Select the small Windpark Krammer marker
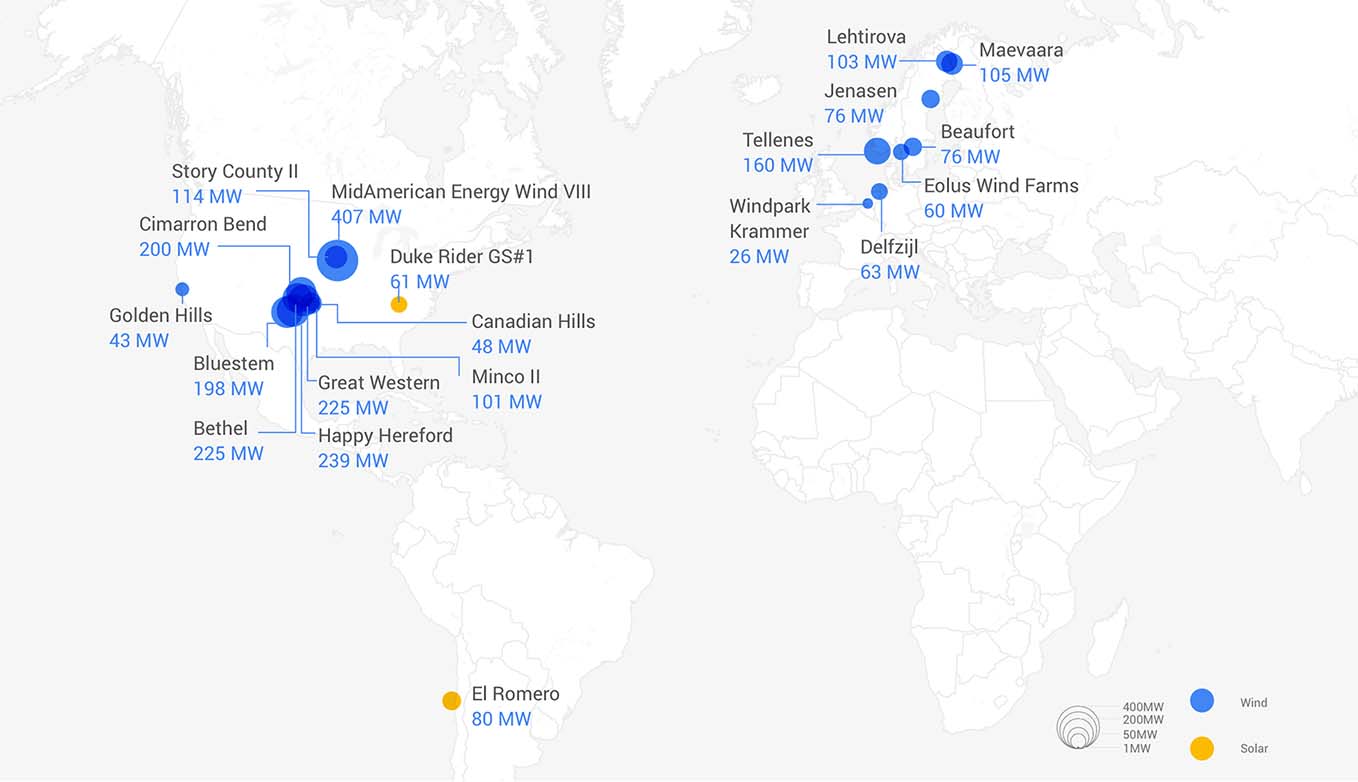Viewport: 1358px width, 782px height. [x=867, y=204]
